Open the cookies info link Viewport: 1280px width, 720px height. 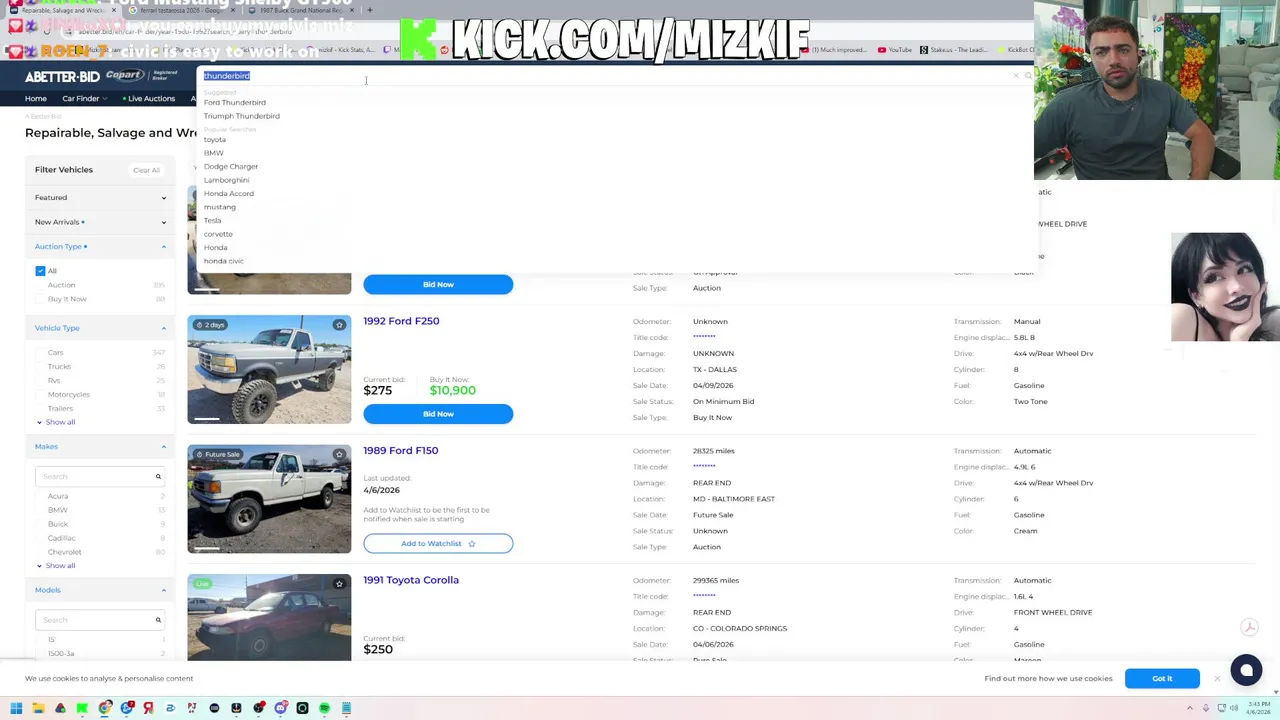point(1048,679)
